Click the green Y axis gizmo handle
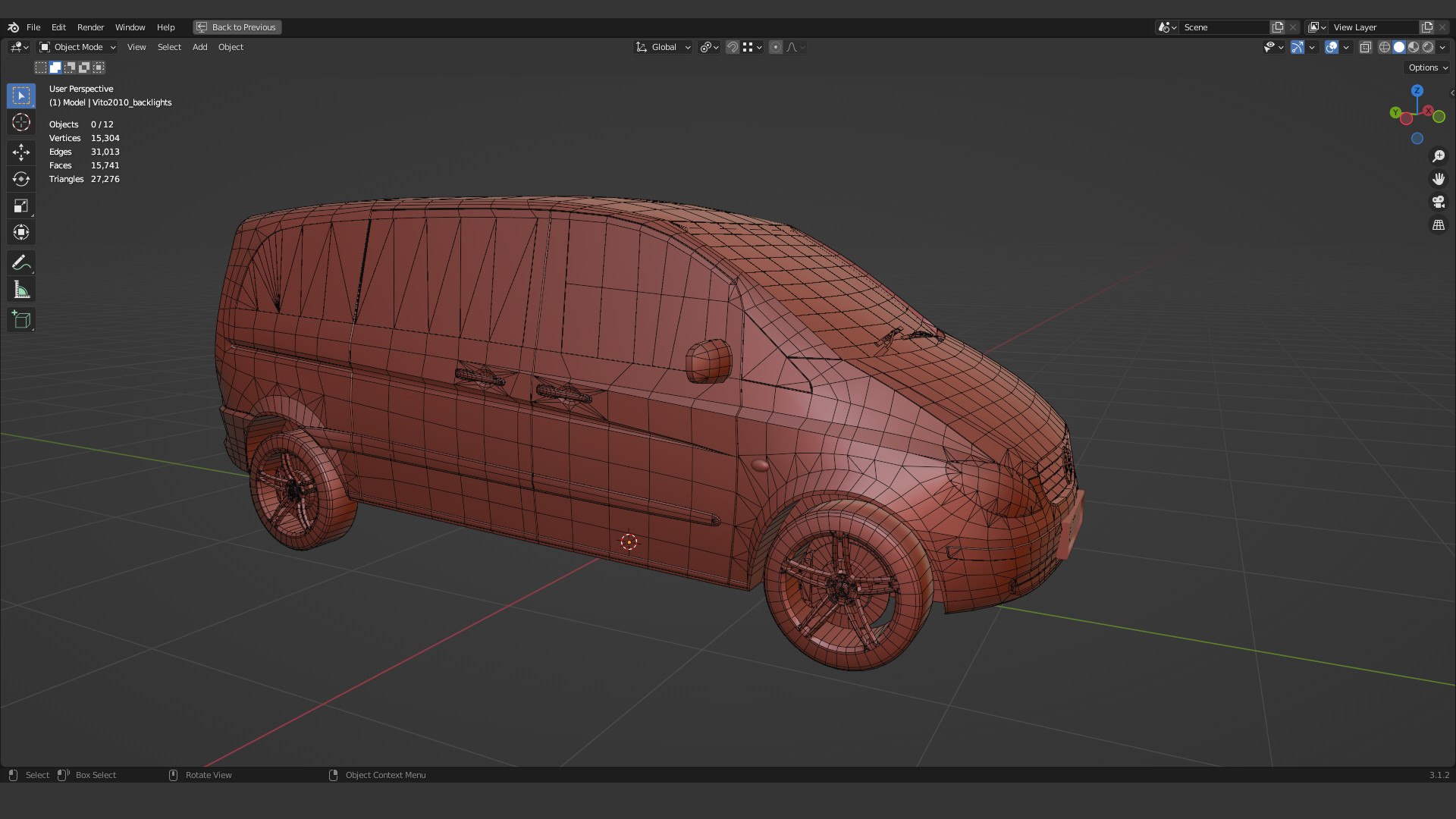This screenshot has width=1456, height=819. coord(1395,112)
